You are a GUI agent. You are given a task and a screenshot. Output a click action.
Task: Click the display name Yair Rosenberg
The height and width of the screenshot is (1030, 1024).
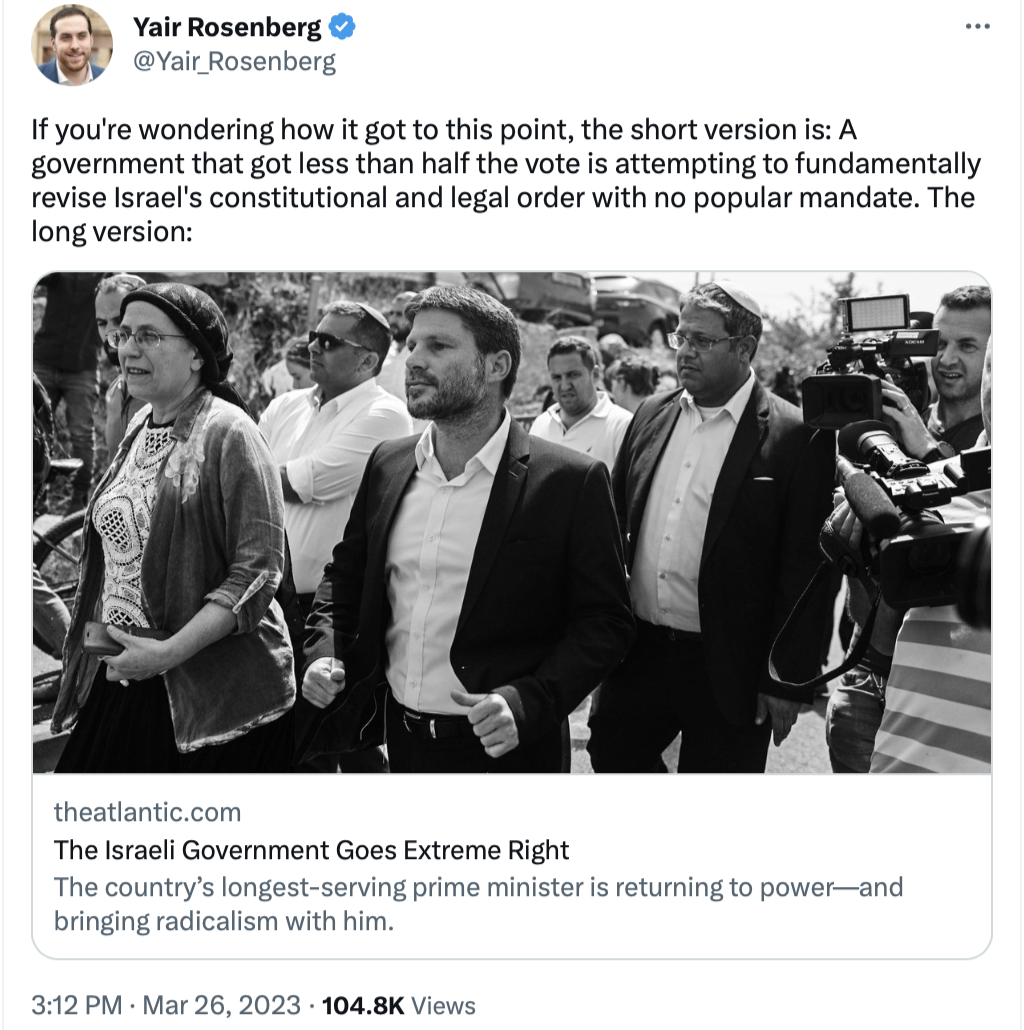coord(227,28)
